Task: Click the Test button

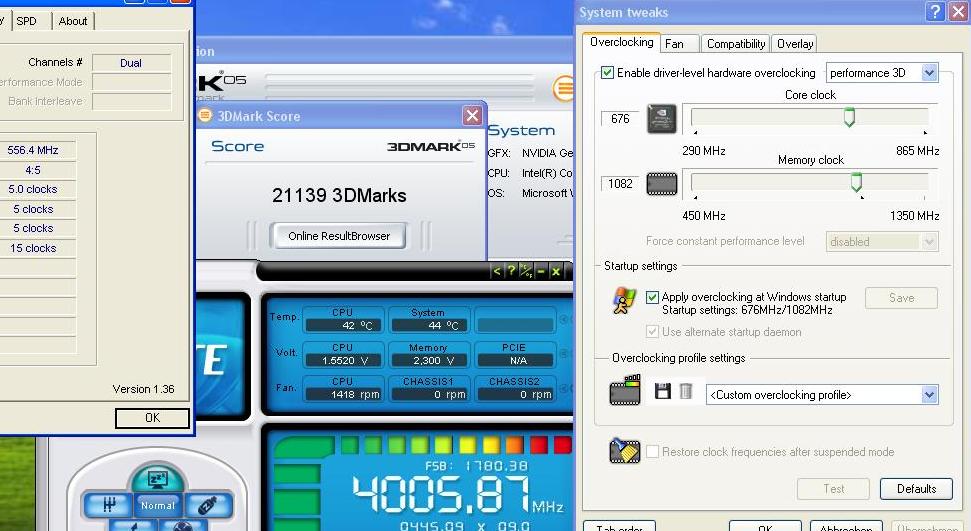Action: pyautogui.click(x=834, y=489)
